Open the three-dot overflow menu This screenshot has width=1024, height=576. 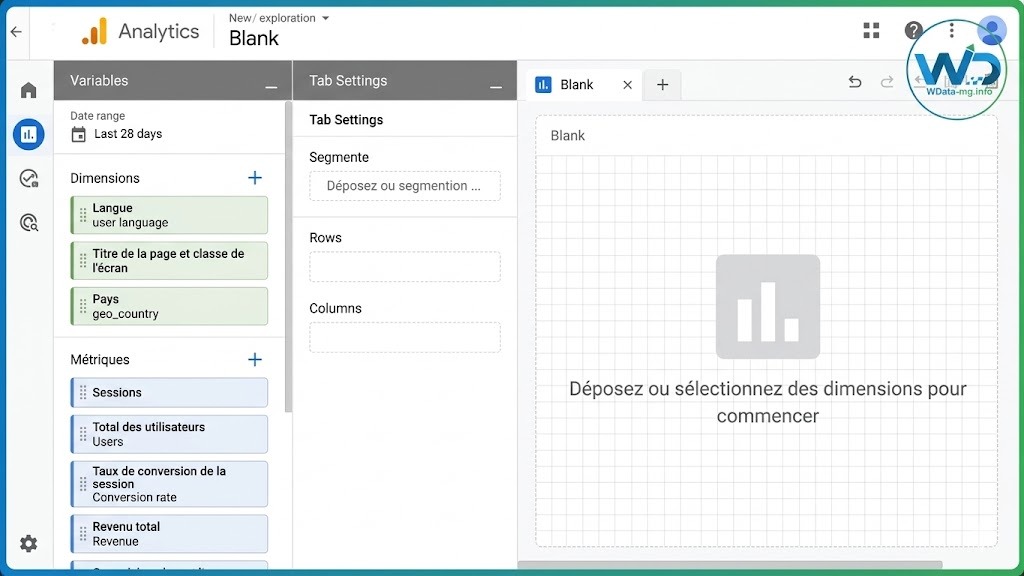951,30
